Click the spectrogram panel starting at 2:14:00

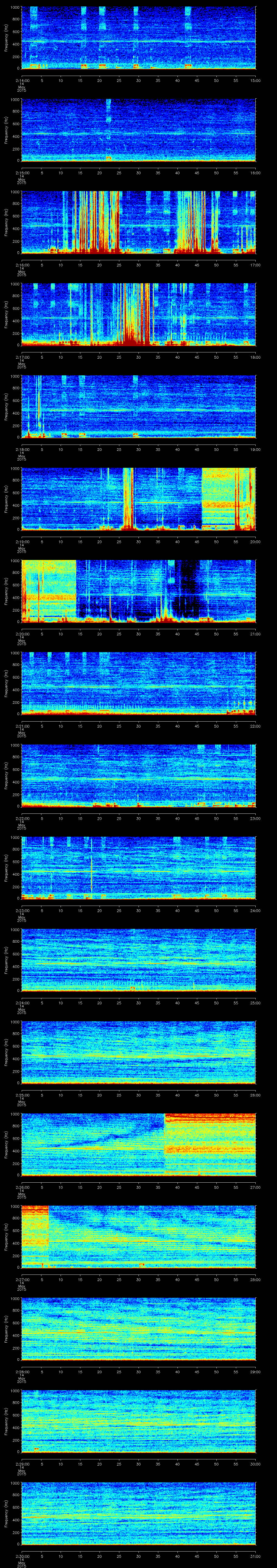[138, 38]
